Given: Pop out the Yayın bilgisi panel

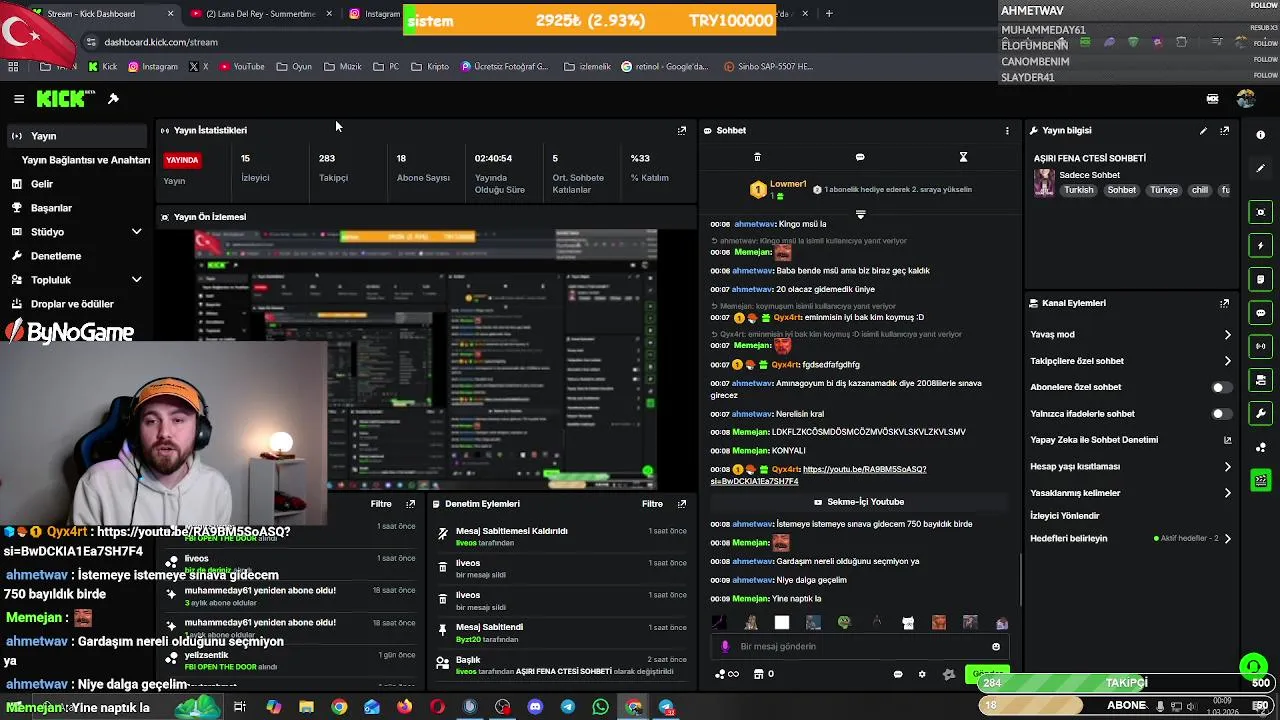Looking at the screenshot, I should pos(1224,130).
